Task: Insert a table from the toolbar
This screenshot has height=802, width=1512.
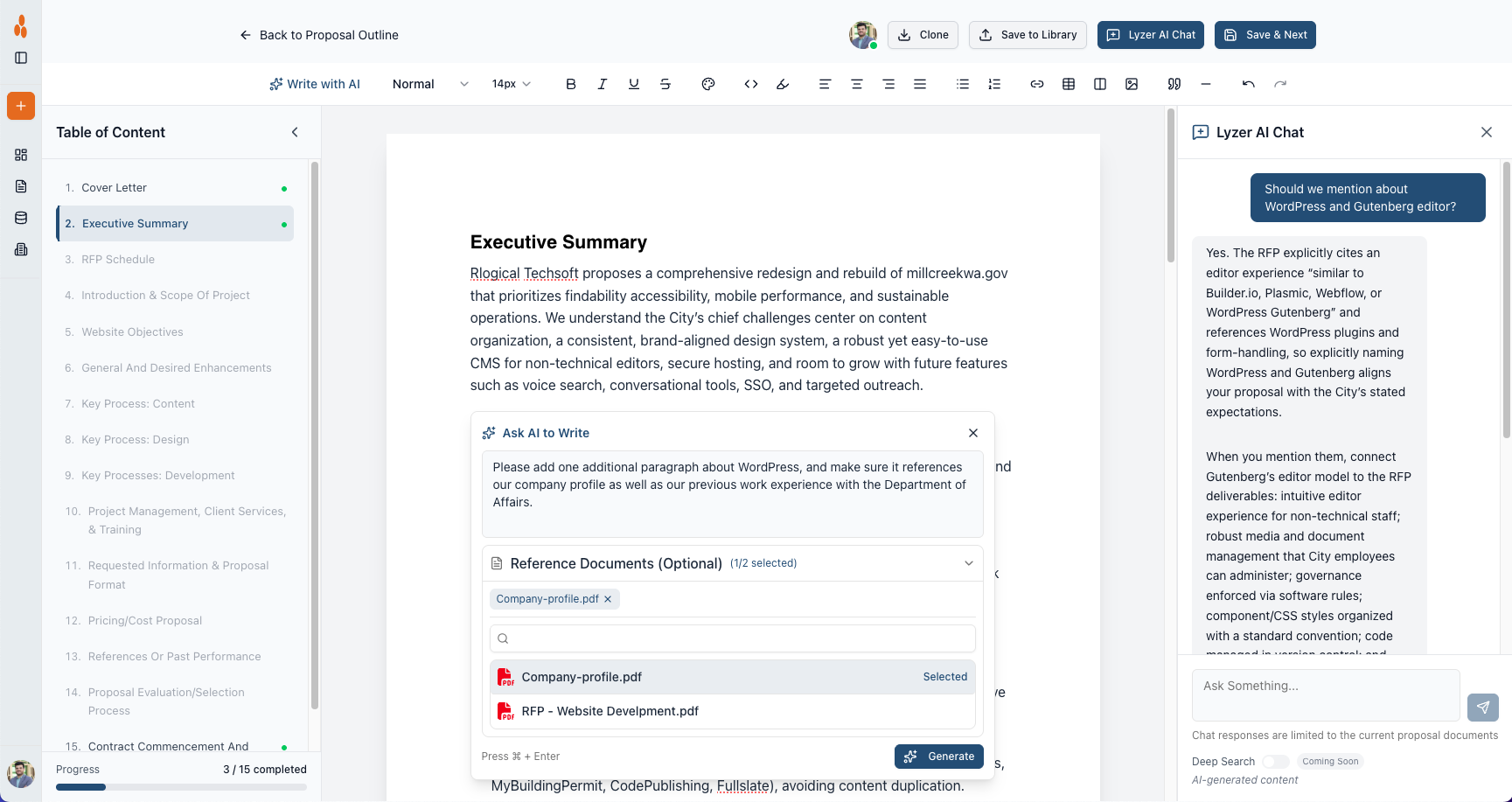Action: coord(1069,84)
